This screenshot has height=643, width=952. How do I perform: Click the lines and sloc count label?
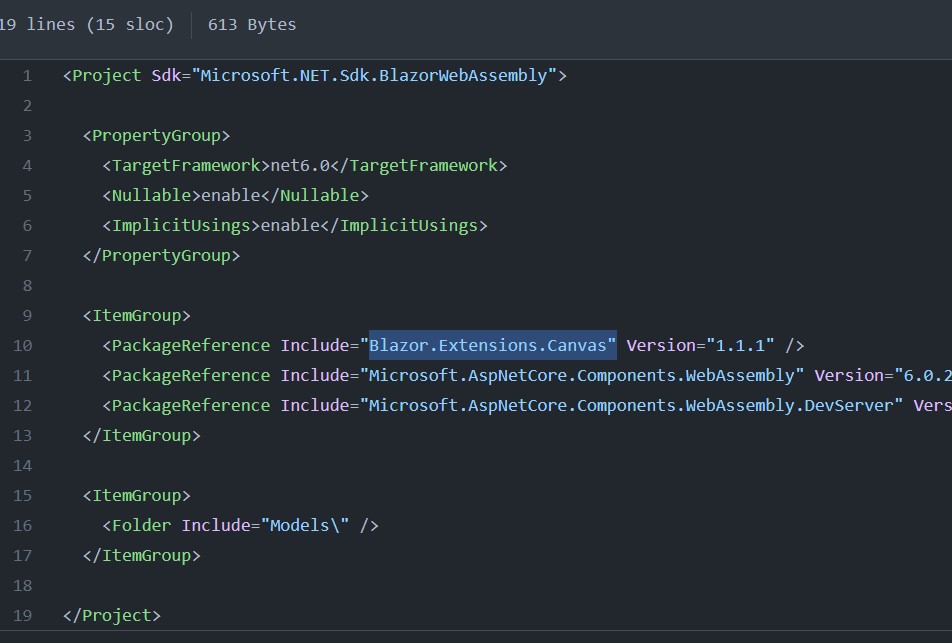[x=87, y=25]
